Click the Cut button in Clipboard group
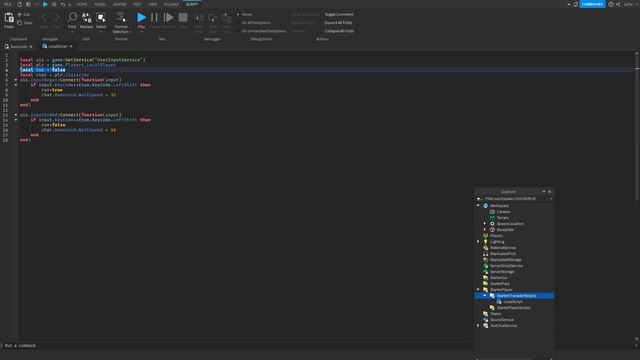The width and height of the screenshot is (640, 360). [24, 14]
